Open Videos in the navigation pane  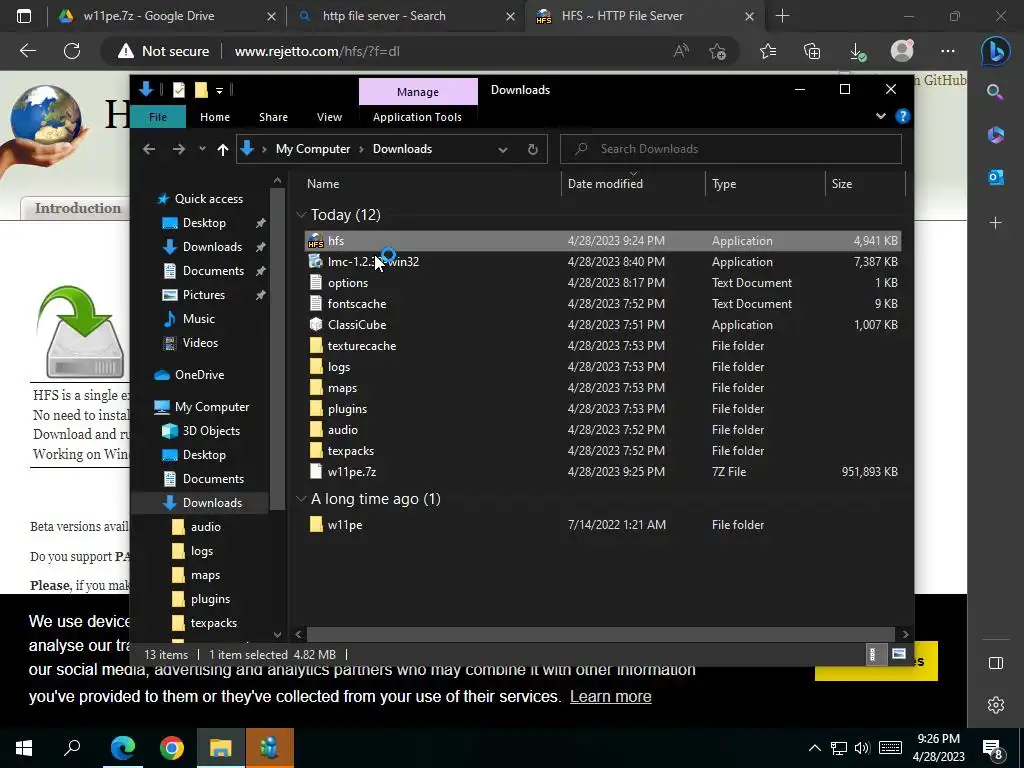coord(200,343)
